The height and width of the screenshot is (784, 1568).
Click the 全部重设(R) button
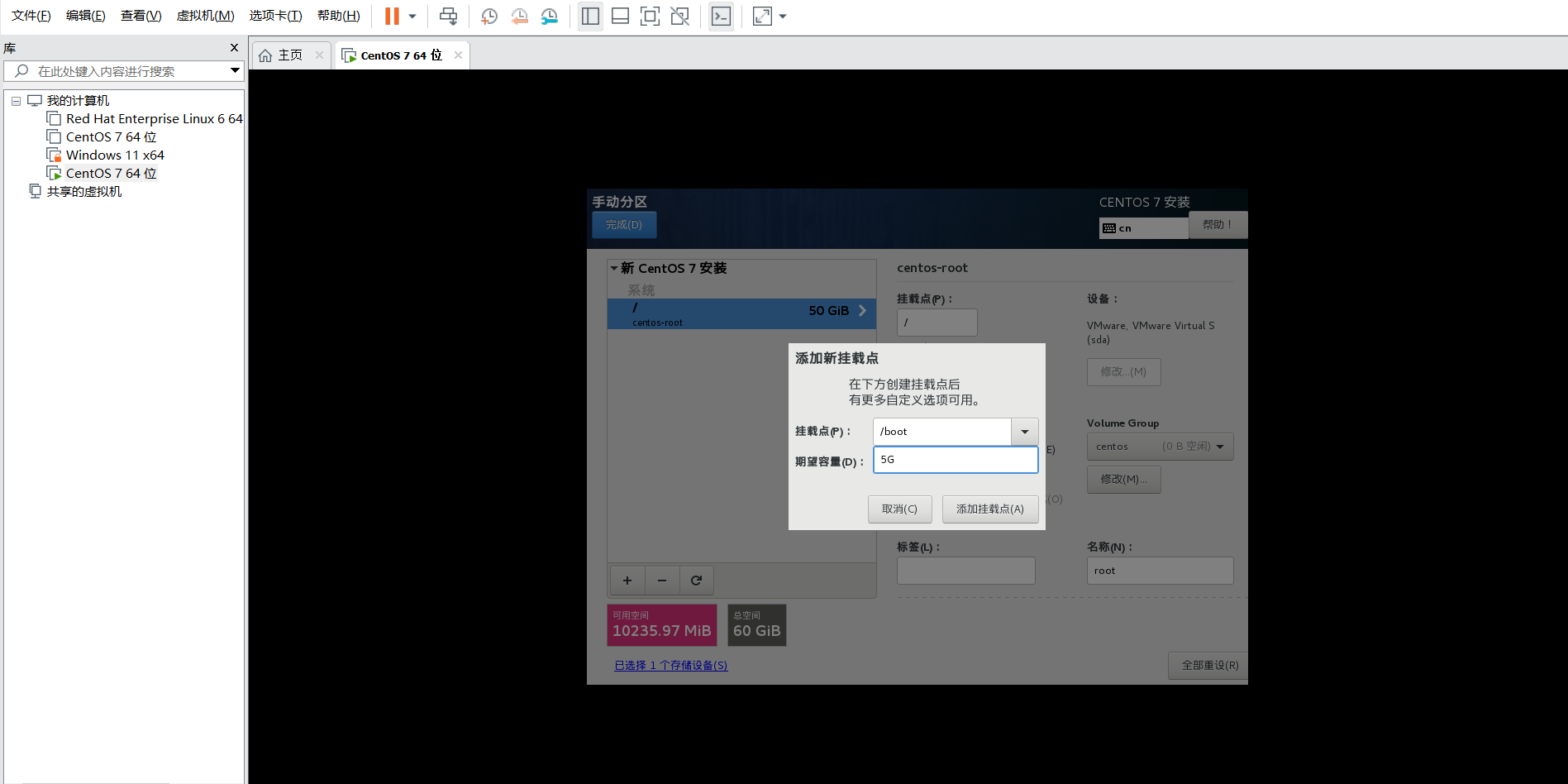[x=1208, y=666]
